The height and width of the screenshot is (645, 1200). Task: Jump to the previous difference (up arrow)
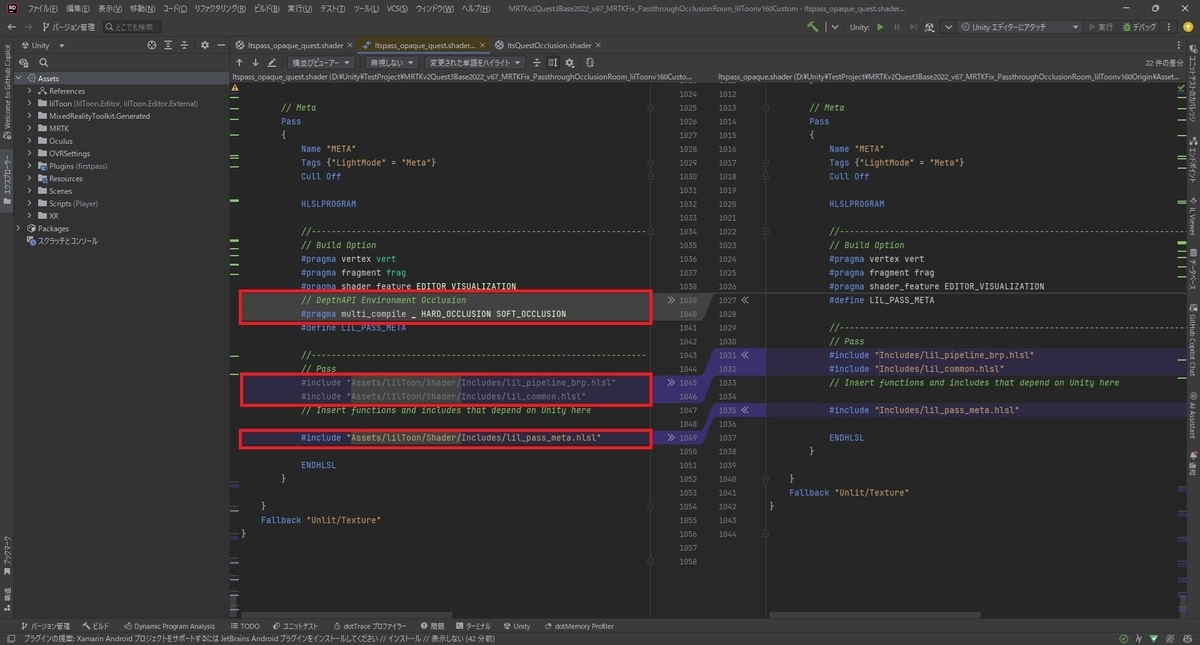239,62
